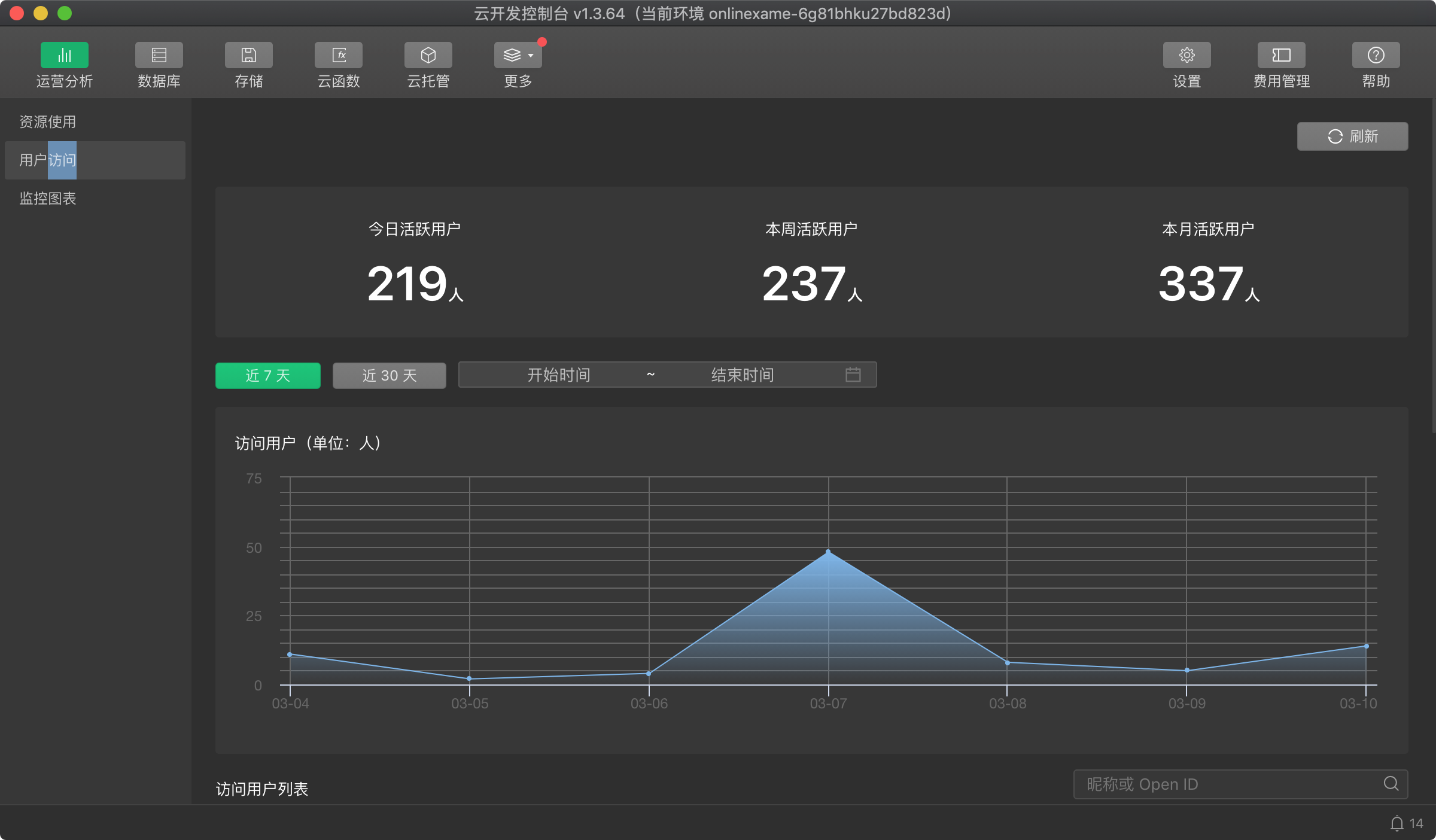Open the 数据库 database icon
Screen dimensions: 1436x840
(x=159, y=56)
